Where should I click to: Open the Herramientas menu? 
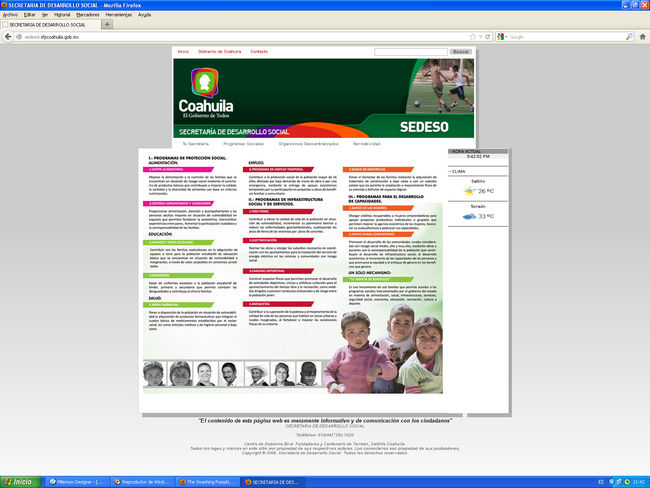click(x=119, y=15)
